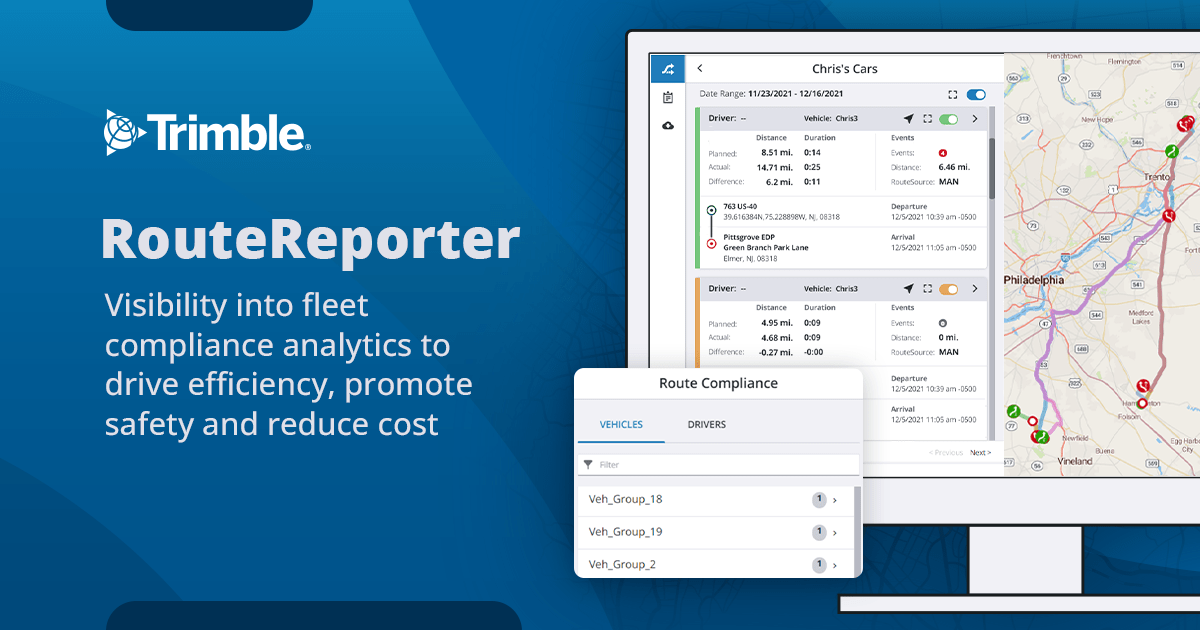Go back using the arrow beside Chris's Cars
Viewport: 1200px width, 630px height.
[x=700, y=68]
